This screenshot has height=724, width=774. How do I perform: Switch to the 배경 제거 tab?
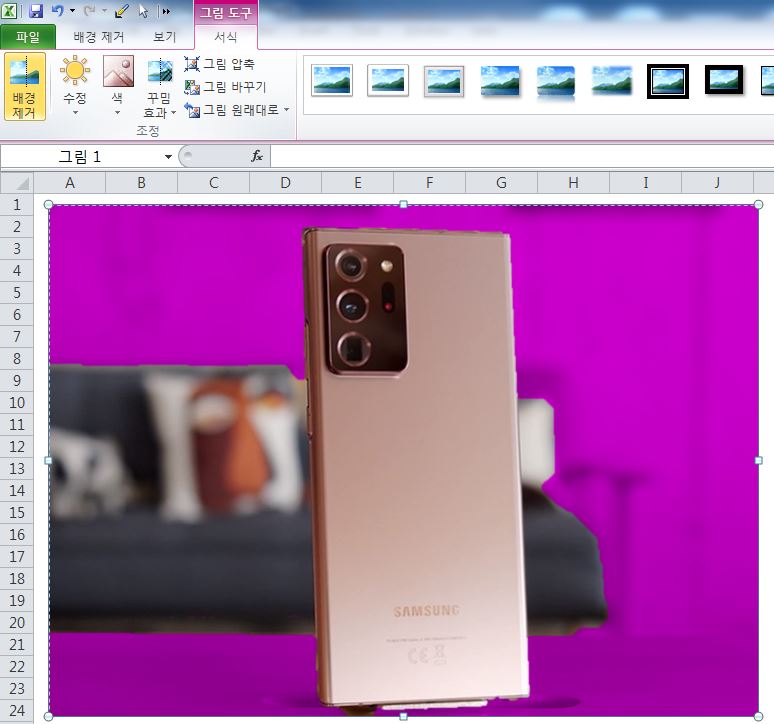click(99, 37)
